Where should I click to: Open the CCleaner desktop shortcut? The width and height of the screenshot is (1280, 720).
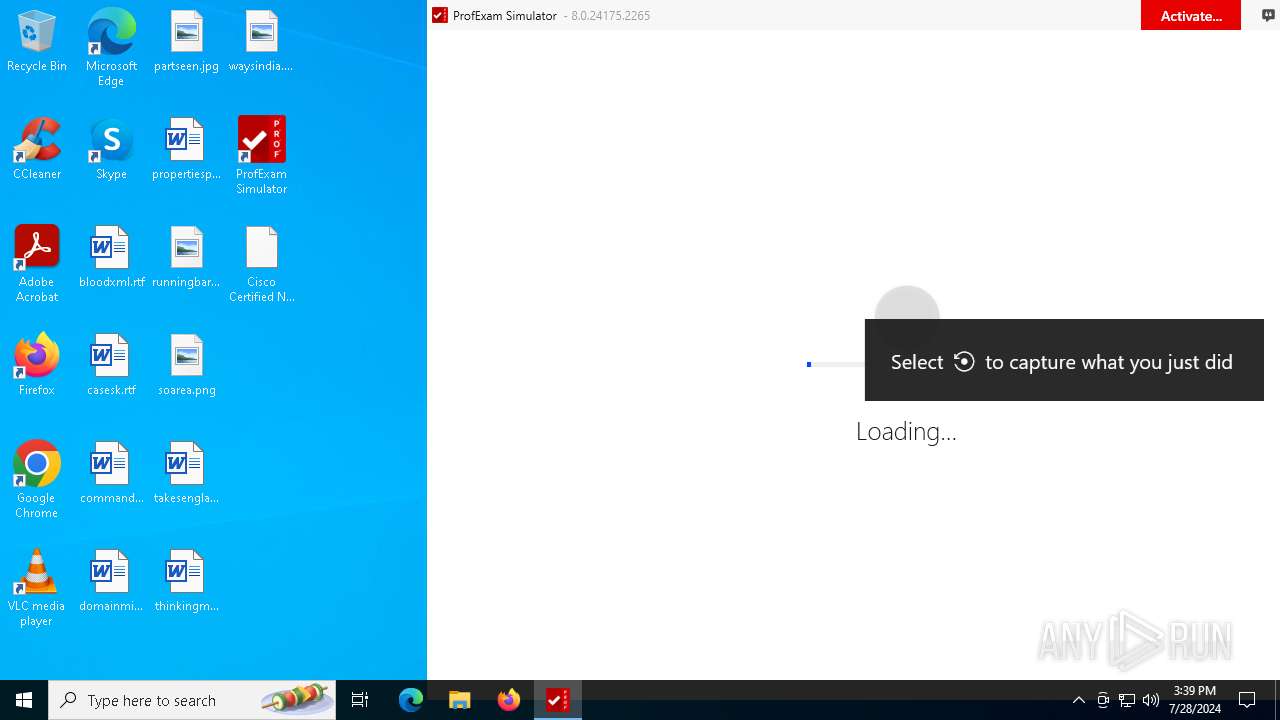[37, 150]
